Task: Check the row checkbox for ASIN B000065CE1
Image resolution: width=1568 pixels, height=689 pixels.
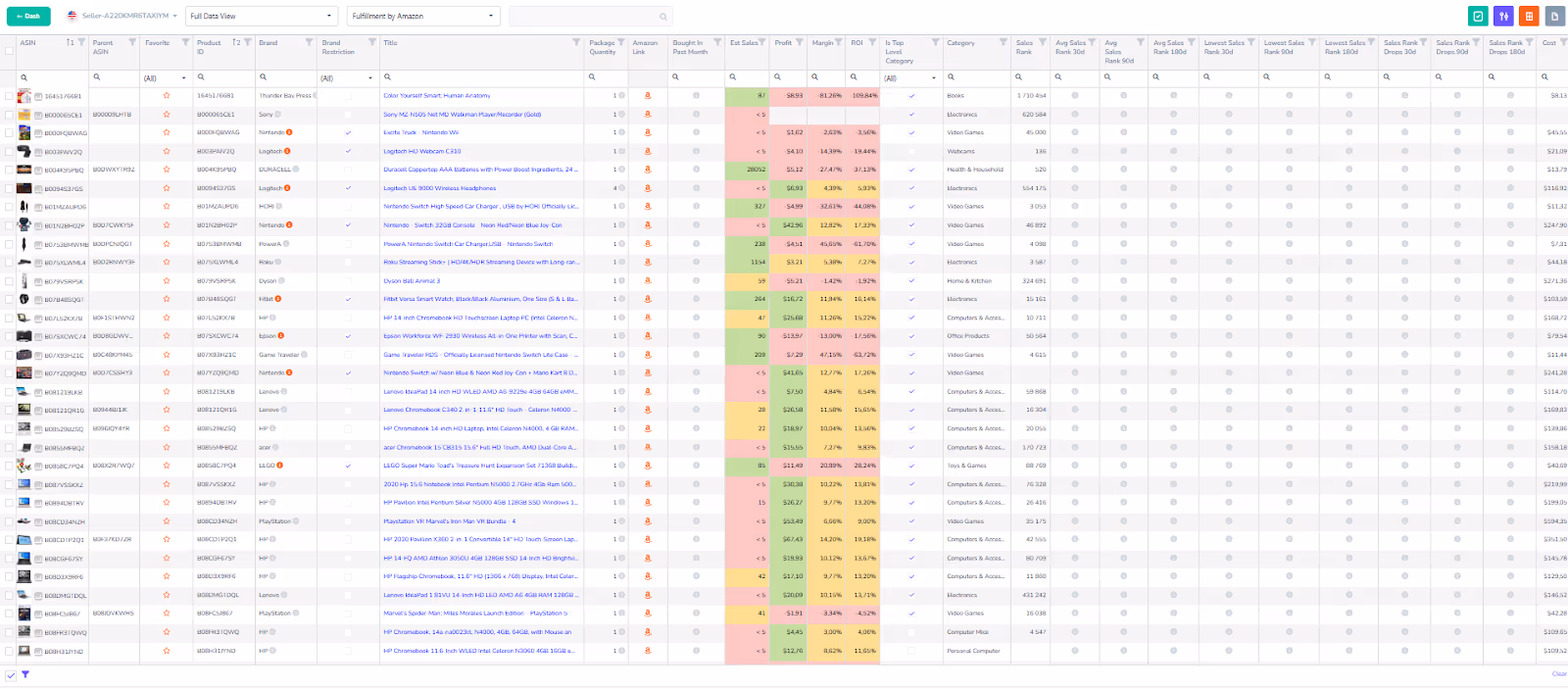Action: point(9,115)
